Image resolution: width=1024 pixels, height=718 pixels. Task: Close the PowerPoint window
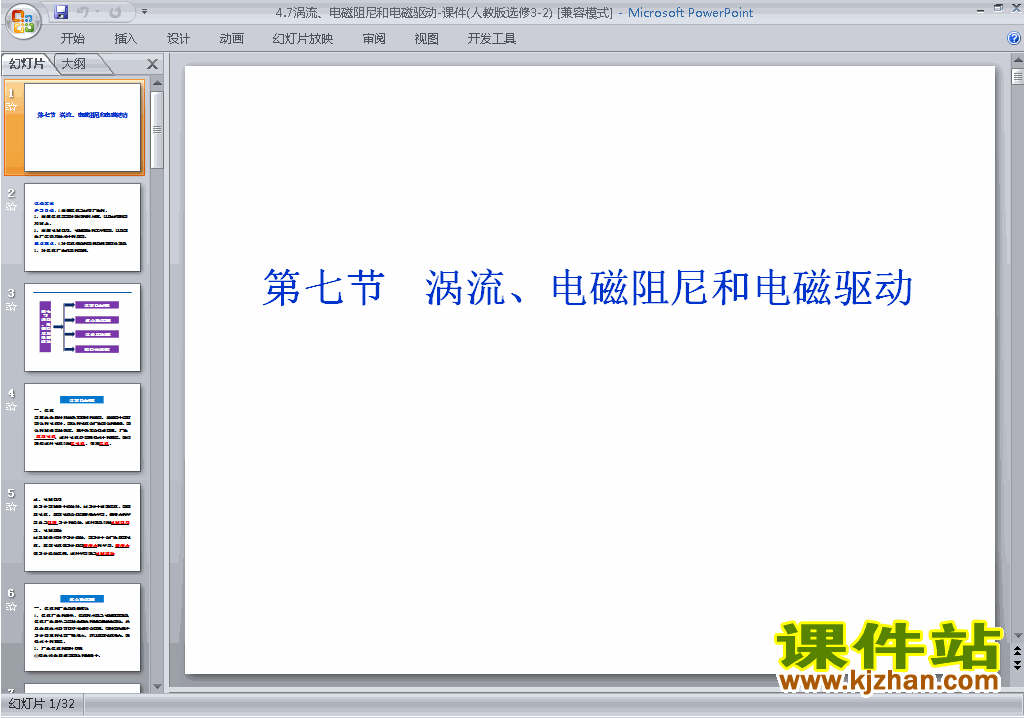[1016, 8]
